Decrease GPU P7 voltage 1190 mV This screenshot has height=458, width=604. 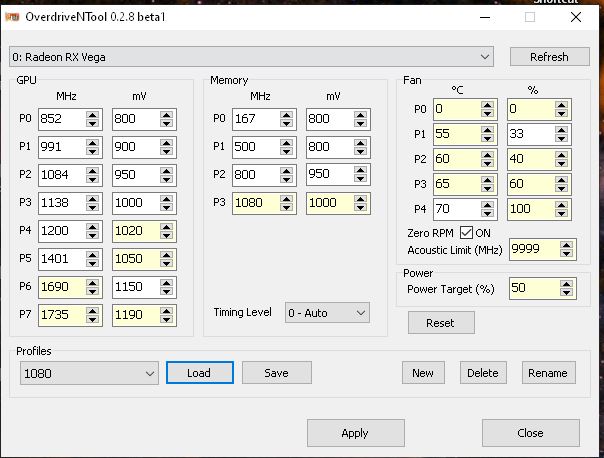pos(166,319)
